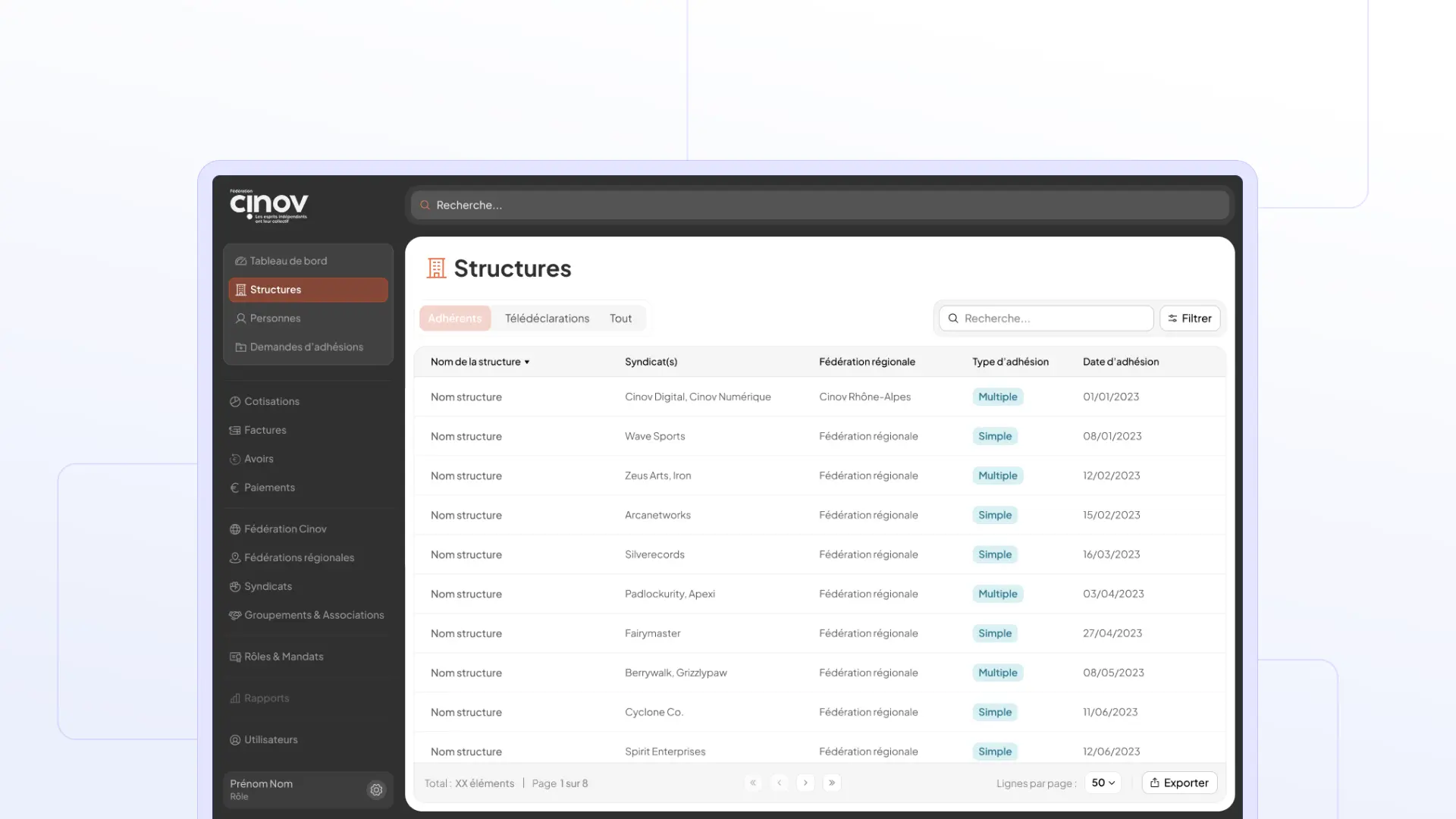
Task: Open the Filtrer filter options
Action: pos(1189,318)
